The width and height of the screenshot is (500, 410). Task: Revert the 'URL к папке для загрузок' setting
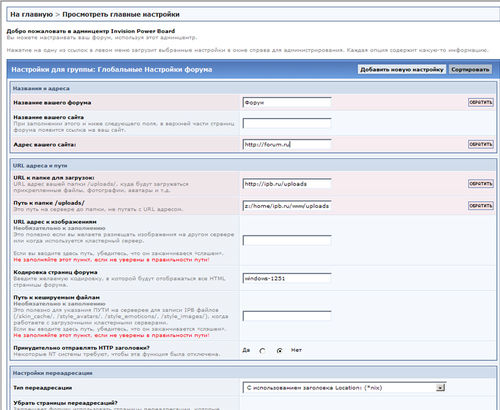481,184
